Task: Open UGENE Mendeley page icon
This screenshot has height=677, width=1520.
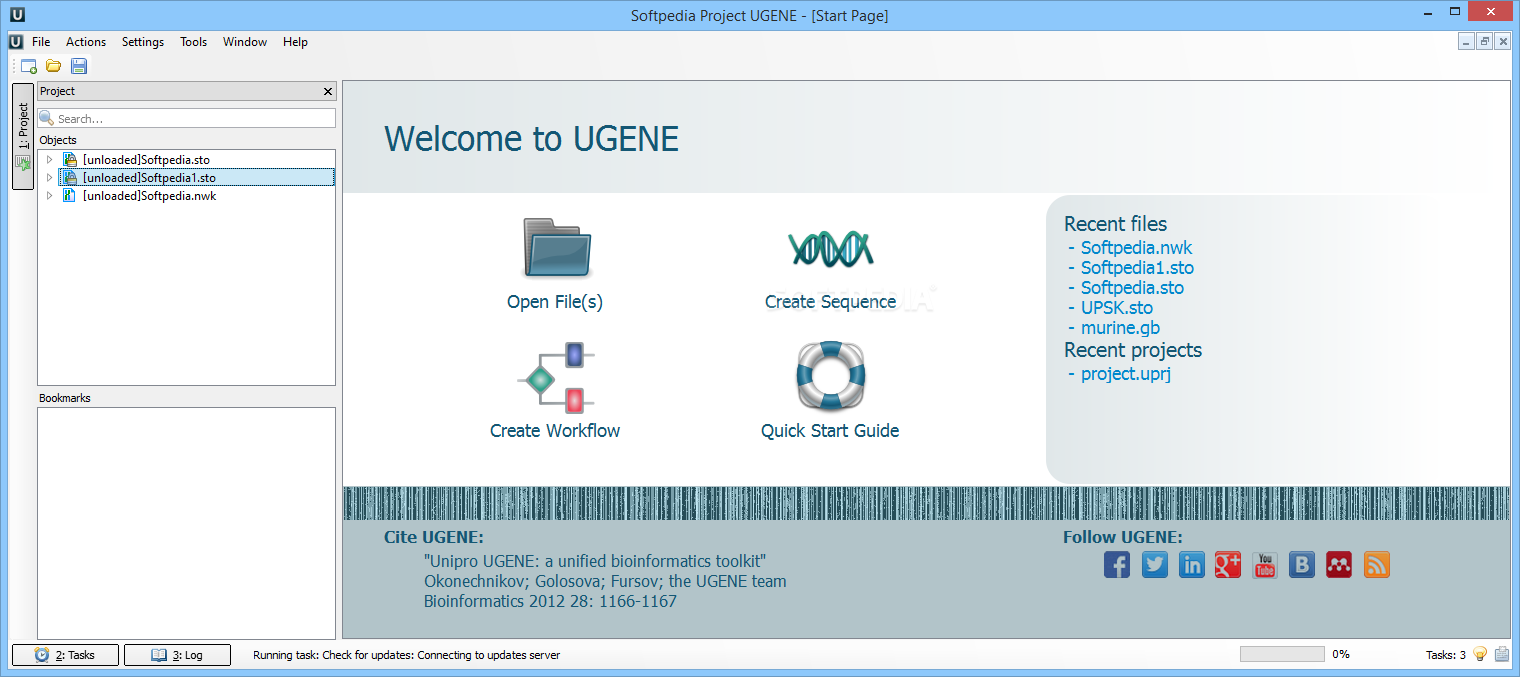Action: tap(1339, 565)
